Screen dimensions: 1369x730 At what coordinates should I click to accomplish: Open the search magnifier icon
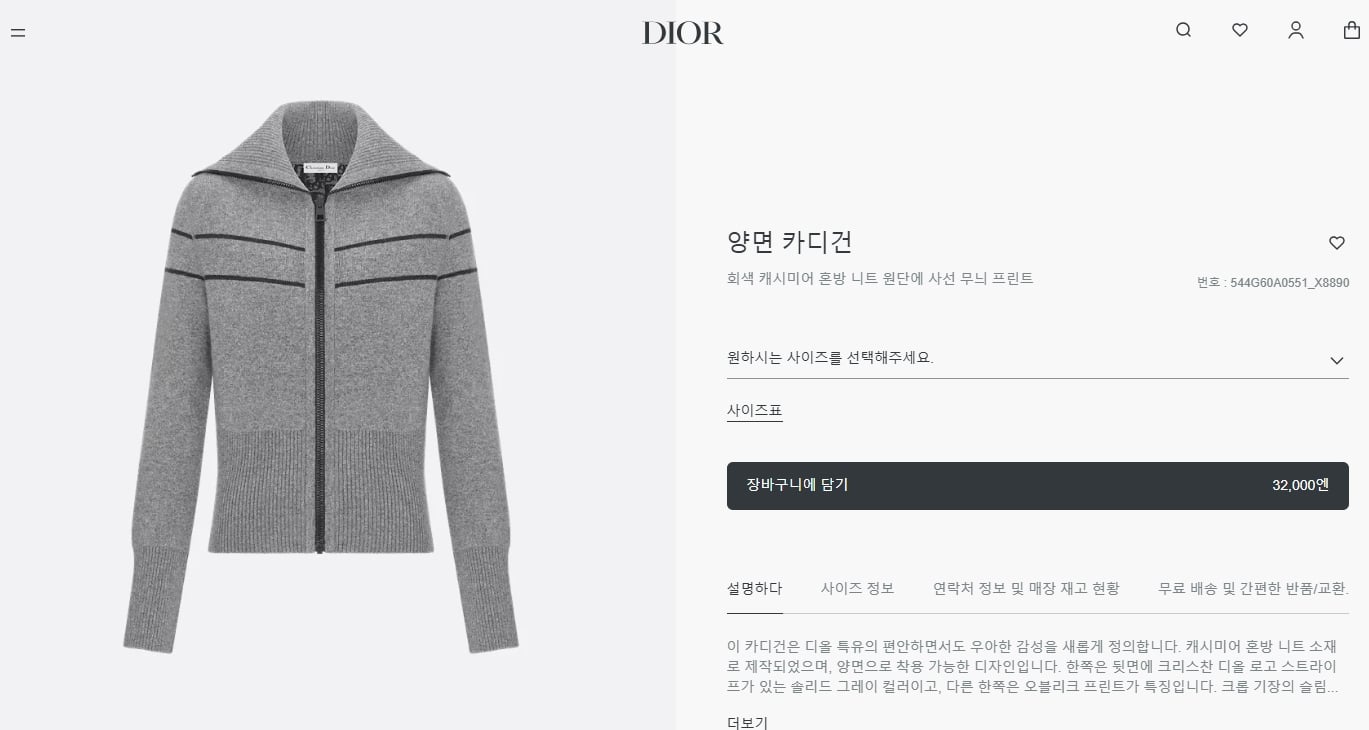tap(1183, 30)
